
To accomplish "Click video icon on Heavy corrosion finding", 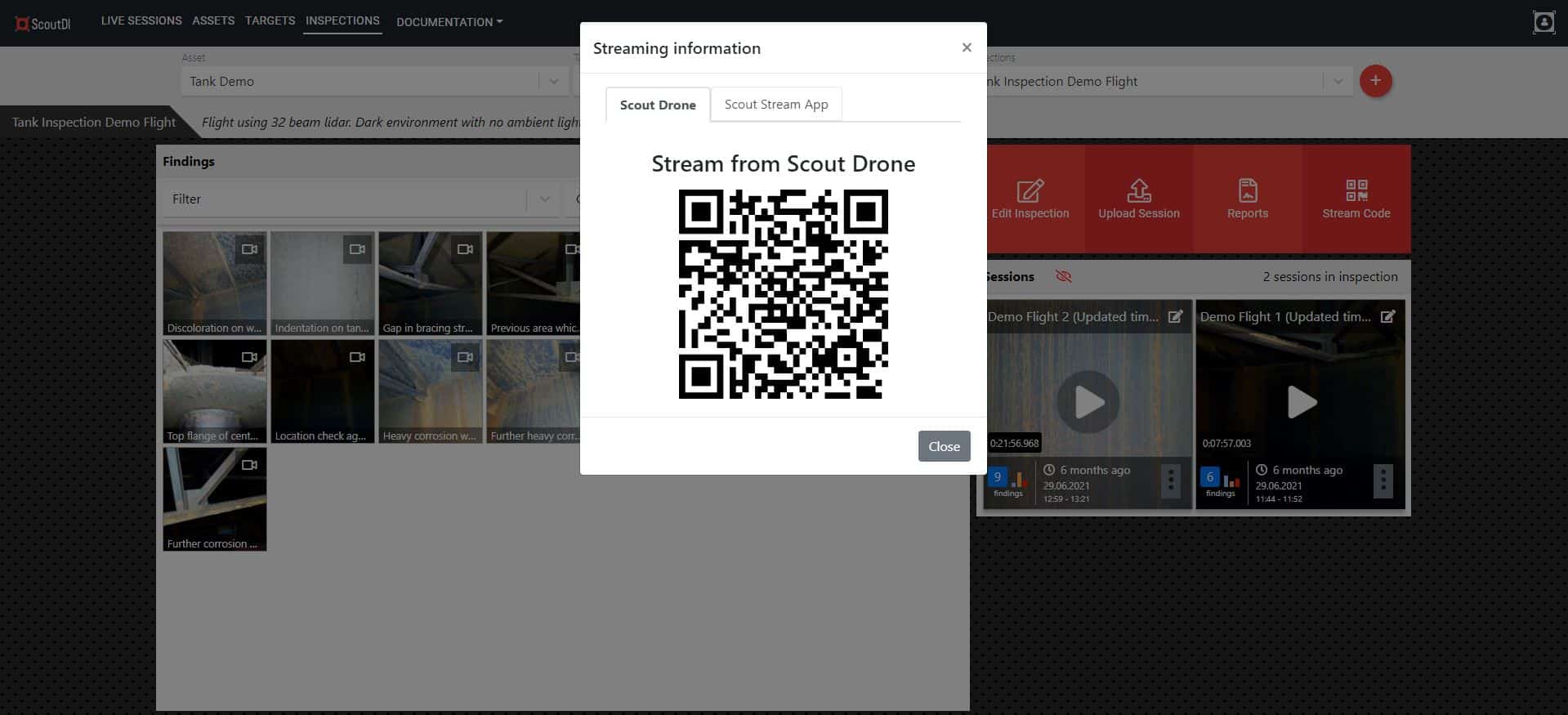I will pyautogui.click(x=465, y=357).
